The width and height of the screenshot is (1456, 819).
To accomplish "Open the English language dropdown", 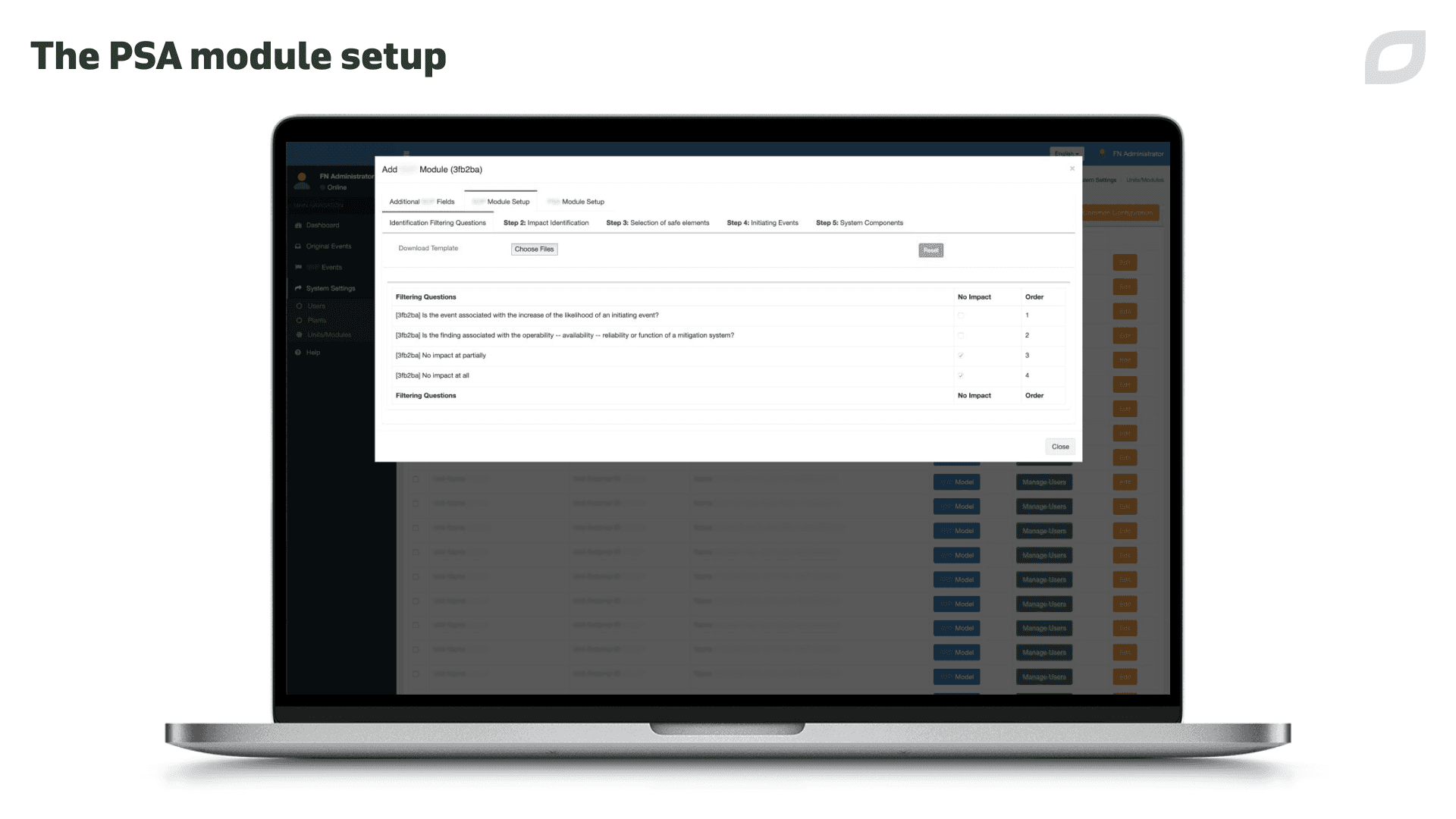I will [x=1066, y=153].
